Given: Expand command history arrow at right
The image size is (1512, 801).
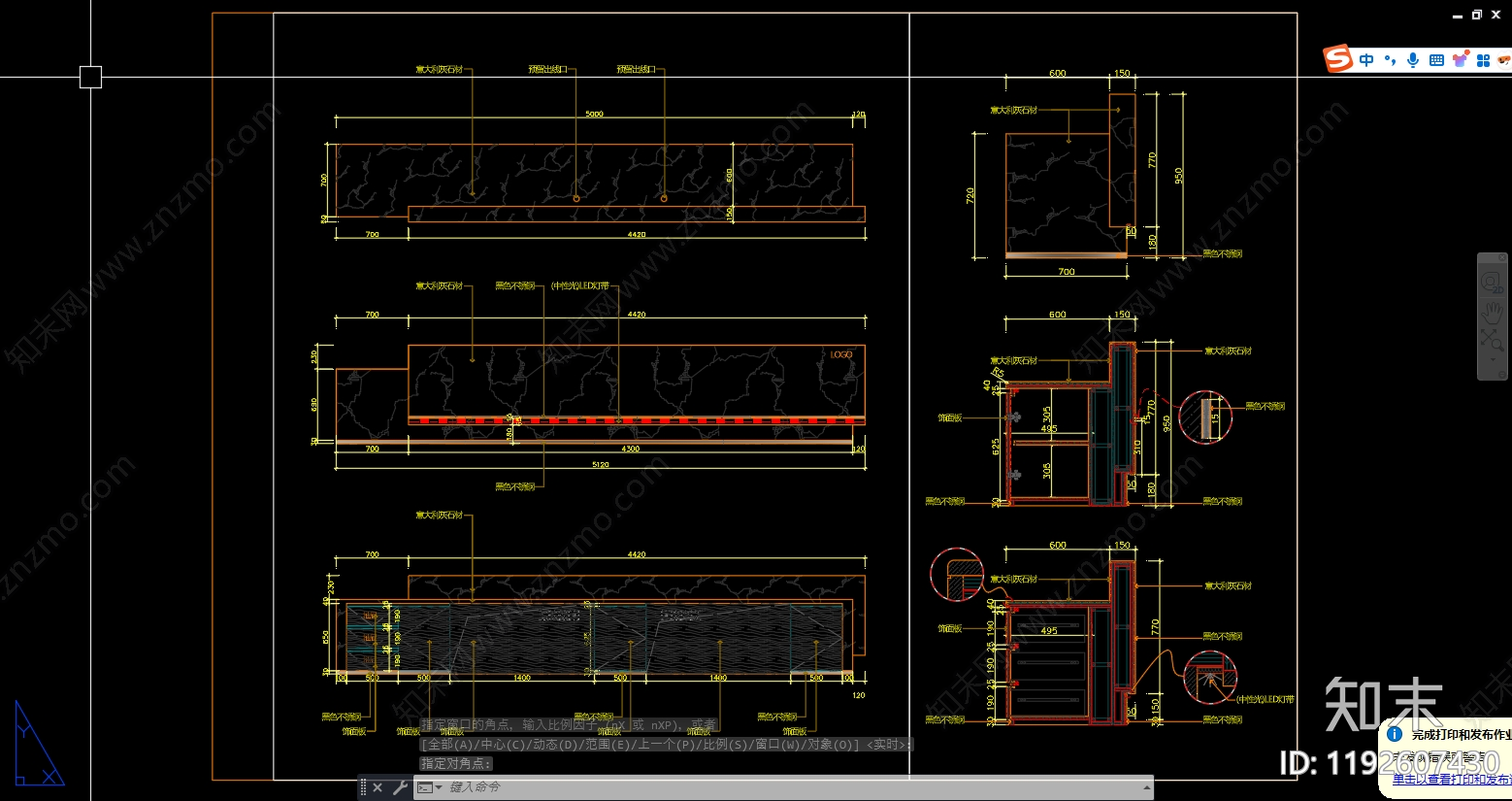Looking at the screenshot, I should [x=1147, y=787].
